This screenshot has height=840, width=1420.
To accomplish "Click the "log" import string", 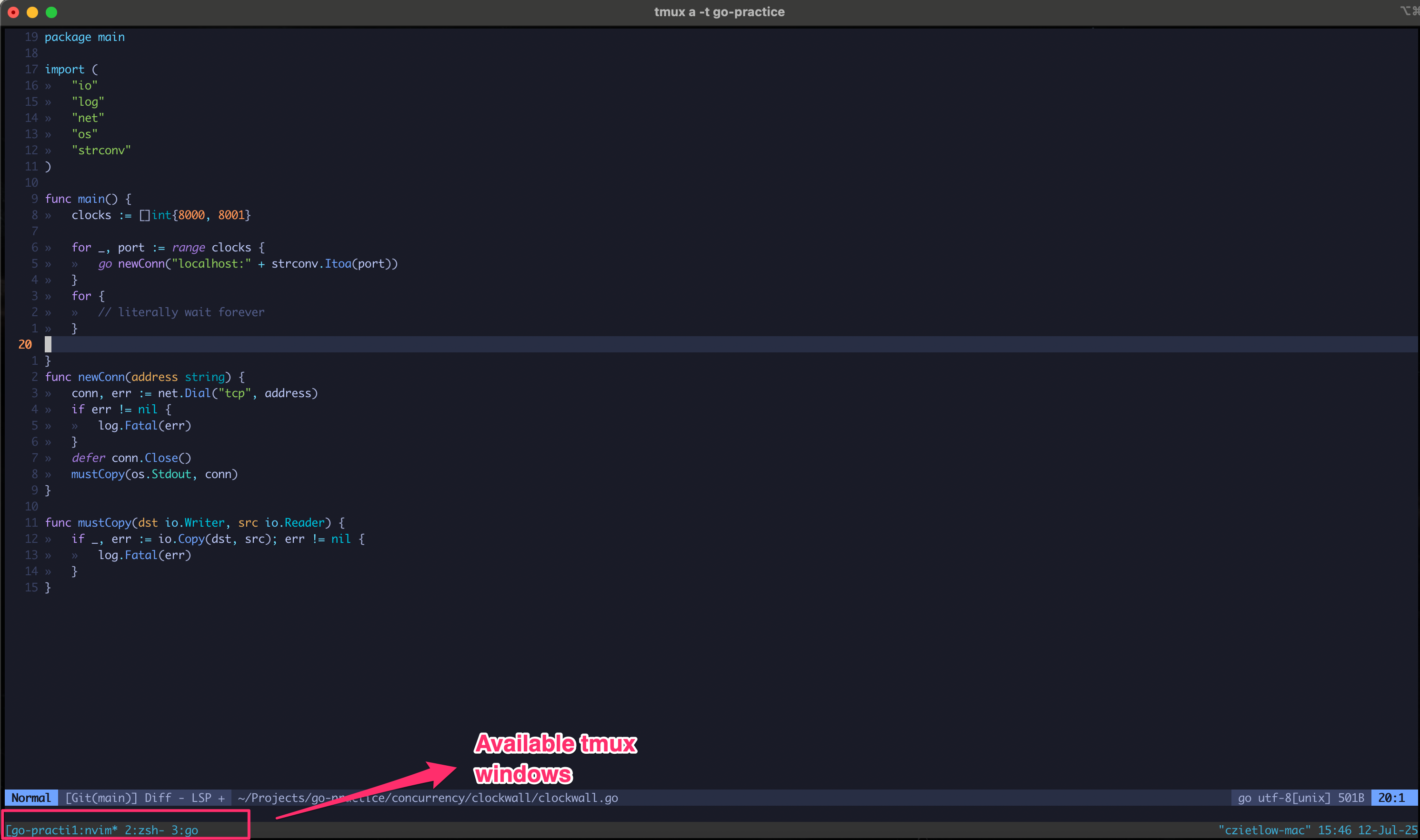I will pyautogui.click(x=88, y=101).
